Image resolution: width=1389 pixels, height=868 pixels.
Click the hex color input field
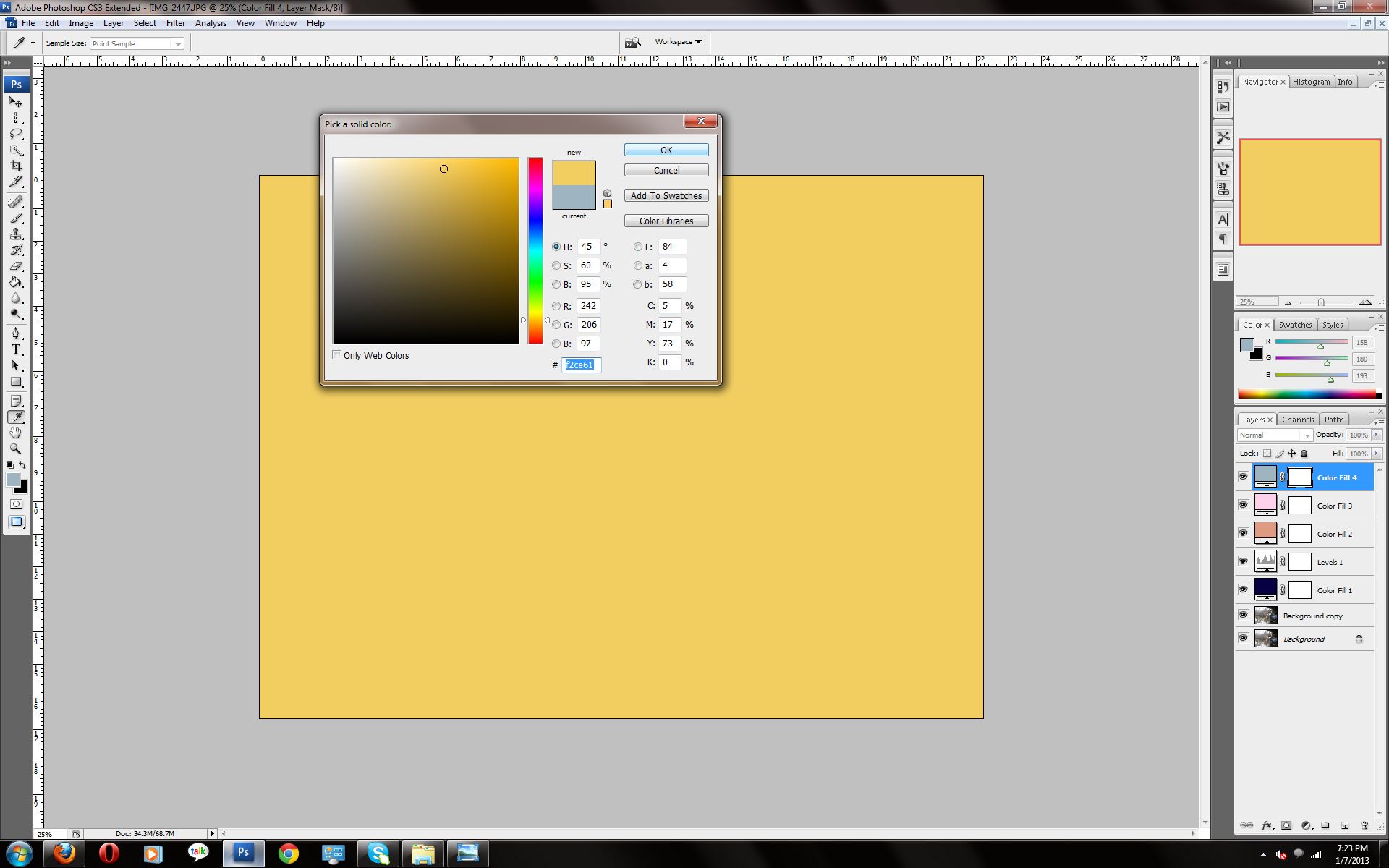click(x=582, y=365)
